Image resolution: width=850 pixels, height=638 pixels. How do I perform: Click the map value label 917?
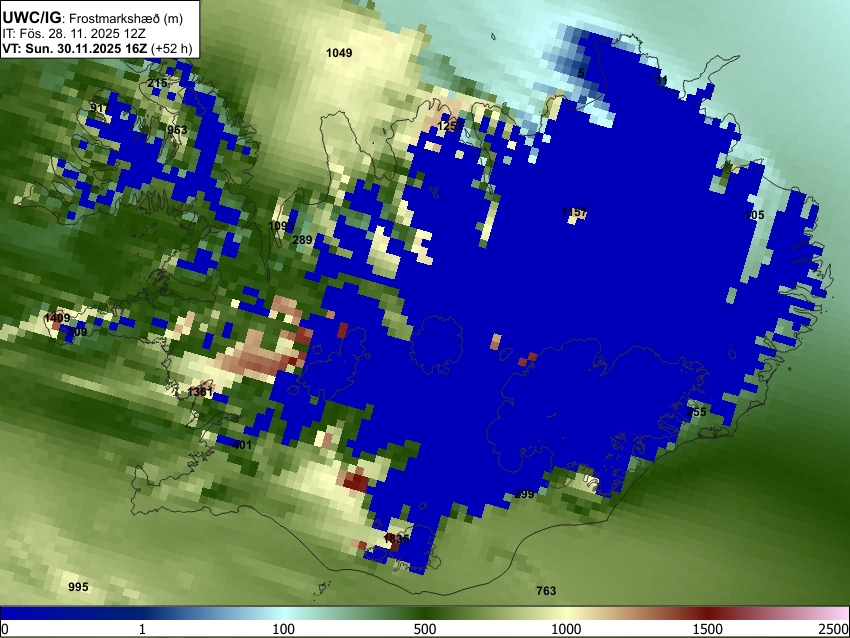(99, 108)
